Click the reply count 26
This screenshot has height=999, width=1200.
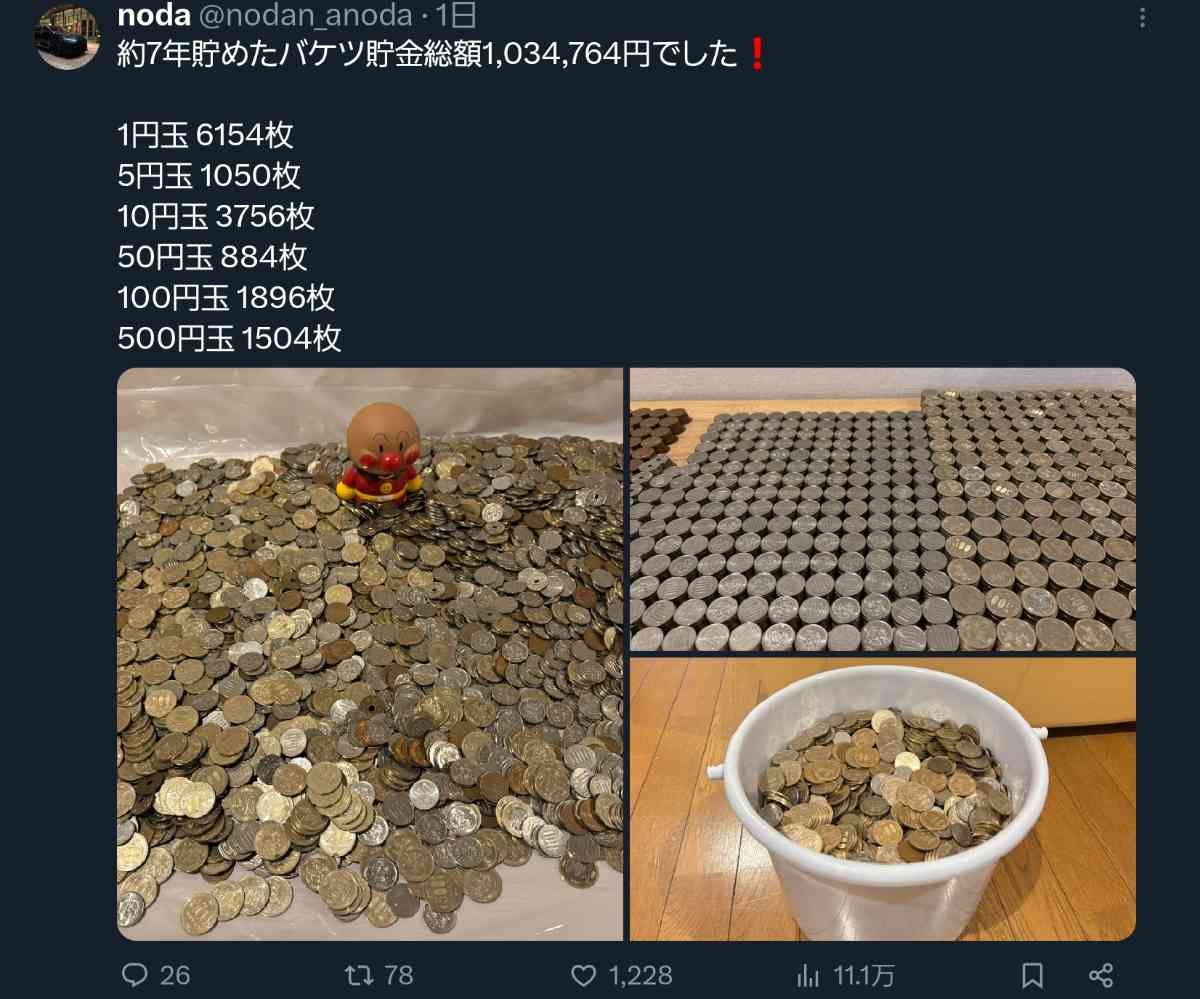[x=175, y=974]
